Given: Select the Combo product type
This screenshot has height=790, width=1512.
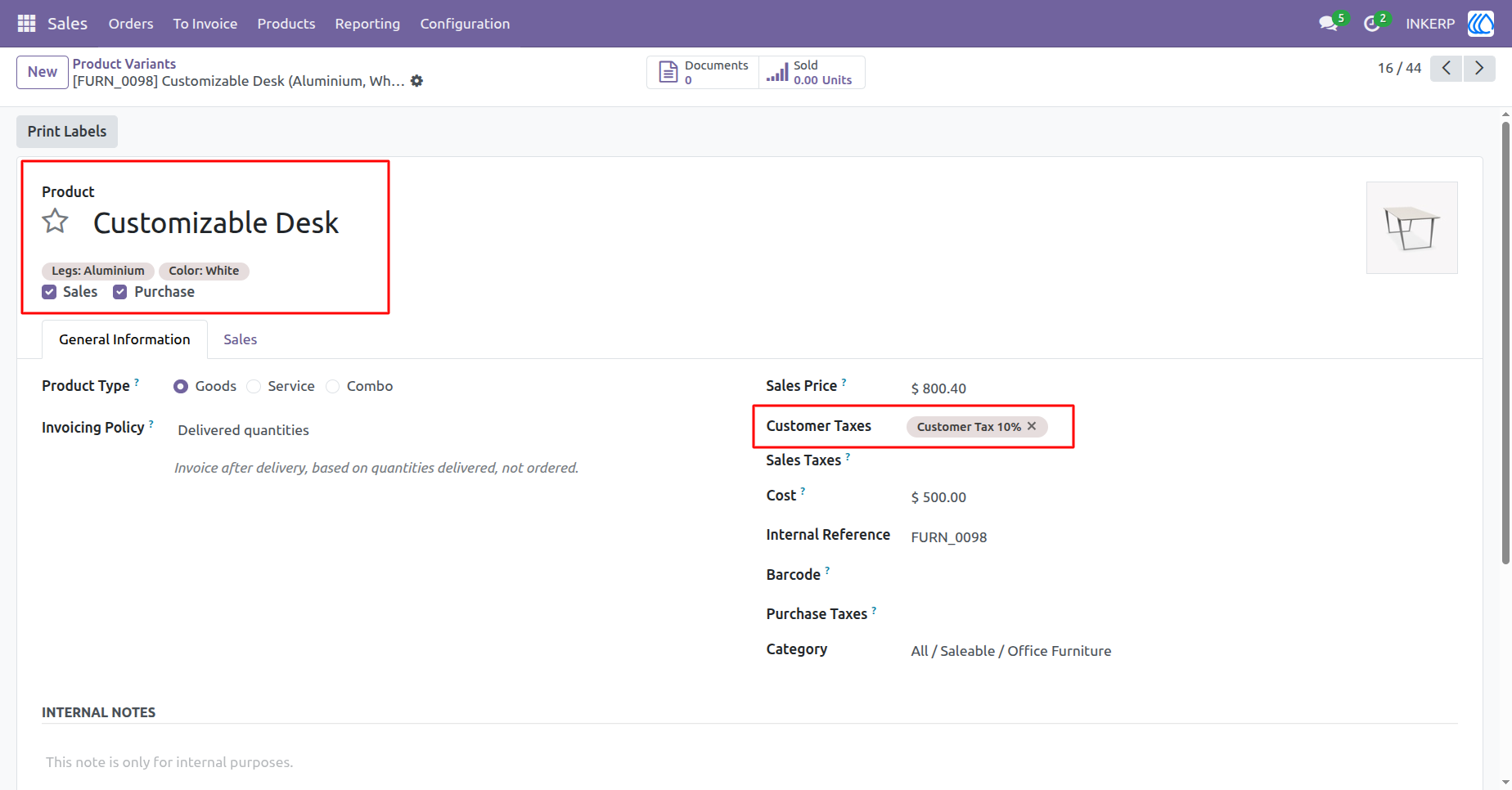Looking at the screenshot, I should click(x=332, y=386).
